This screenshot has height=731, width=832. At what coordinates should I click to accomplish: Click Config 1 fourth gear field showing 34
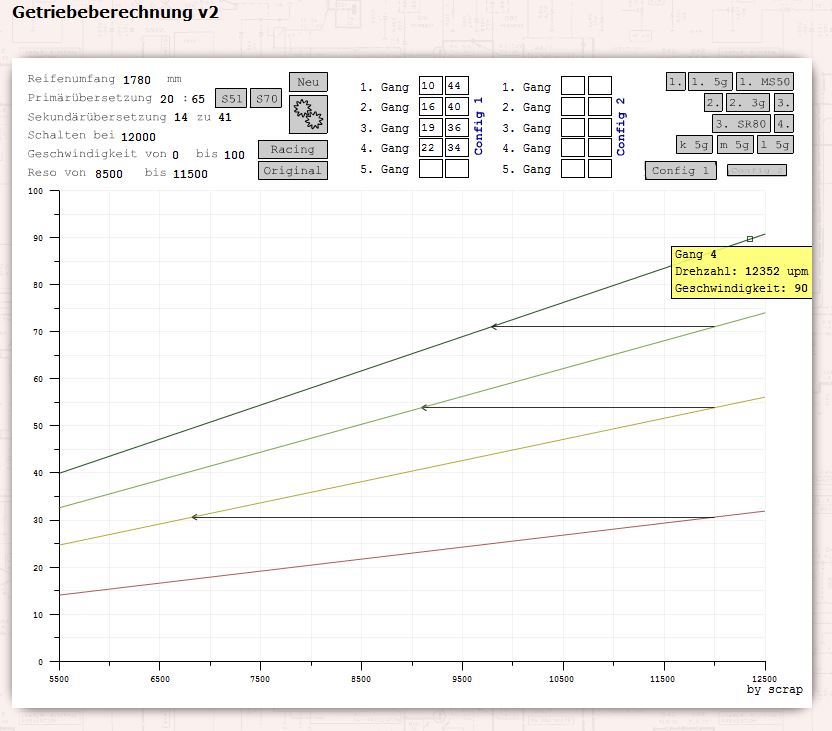[456, 149]
